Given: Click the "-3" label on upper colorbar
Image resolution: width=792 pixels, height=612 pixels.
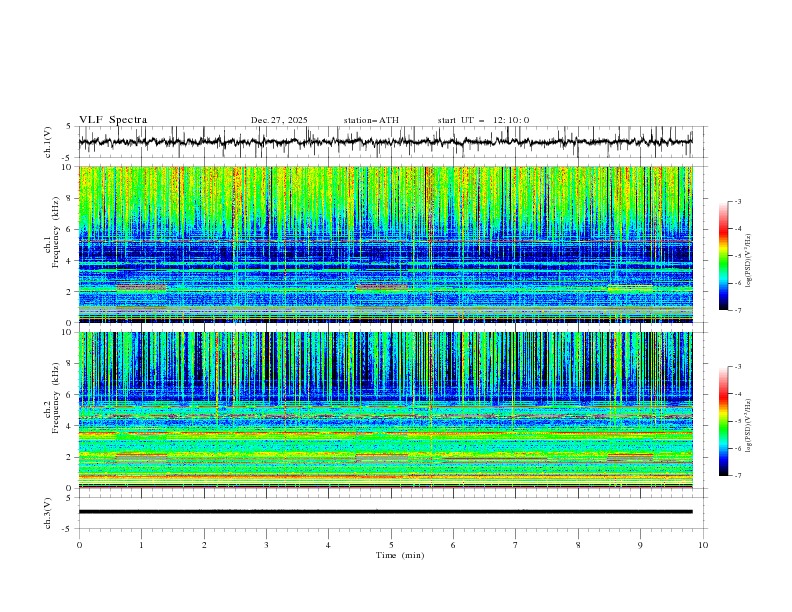Looking at the screenshot, I should [737, 202].
